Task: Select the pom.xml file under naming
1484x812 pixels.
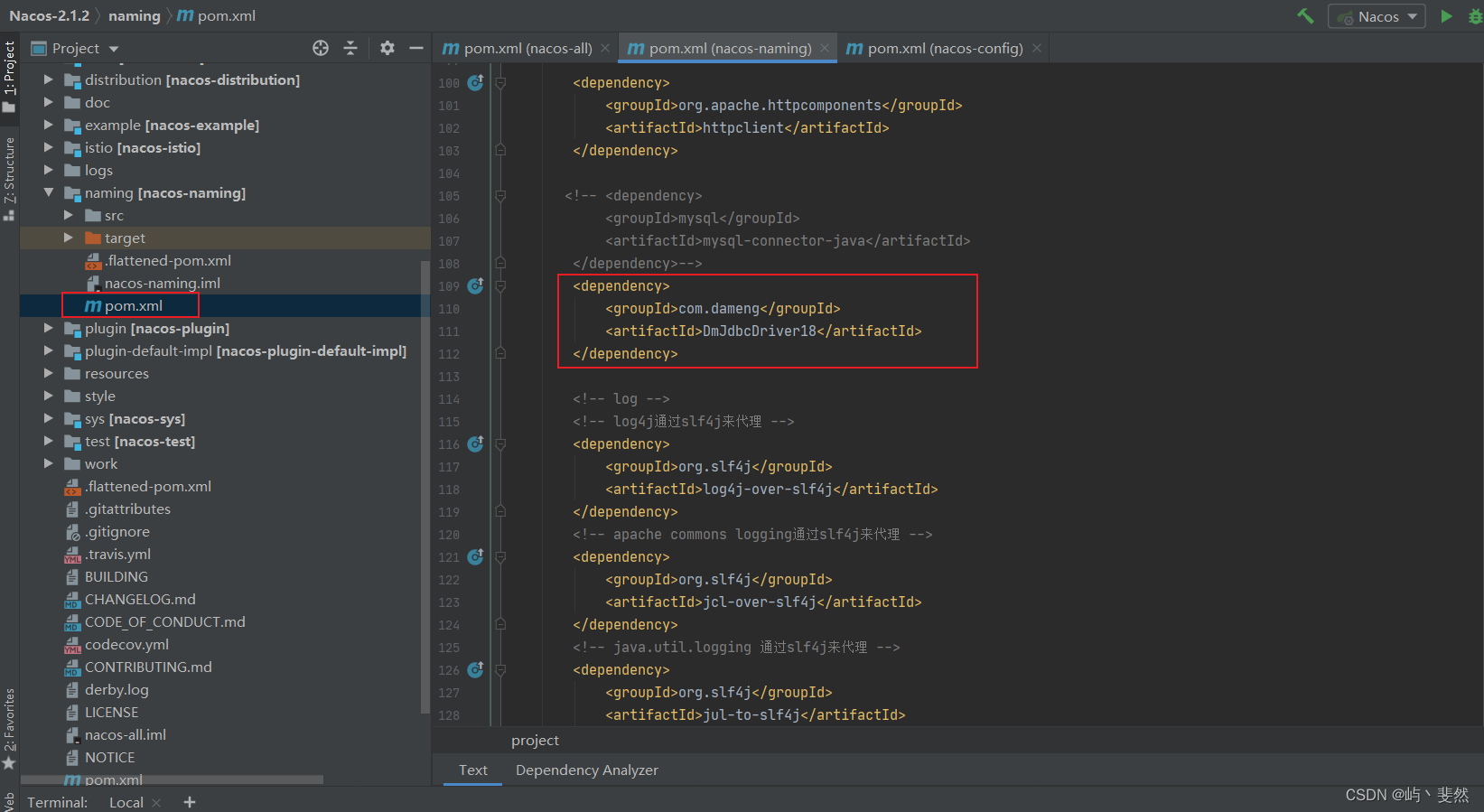Action: click(x=134, y=305)
